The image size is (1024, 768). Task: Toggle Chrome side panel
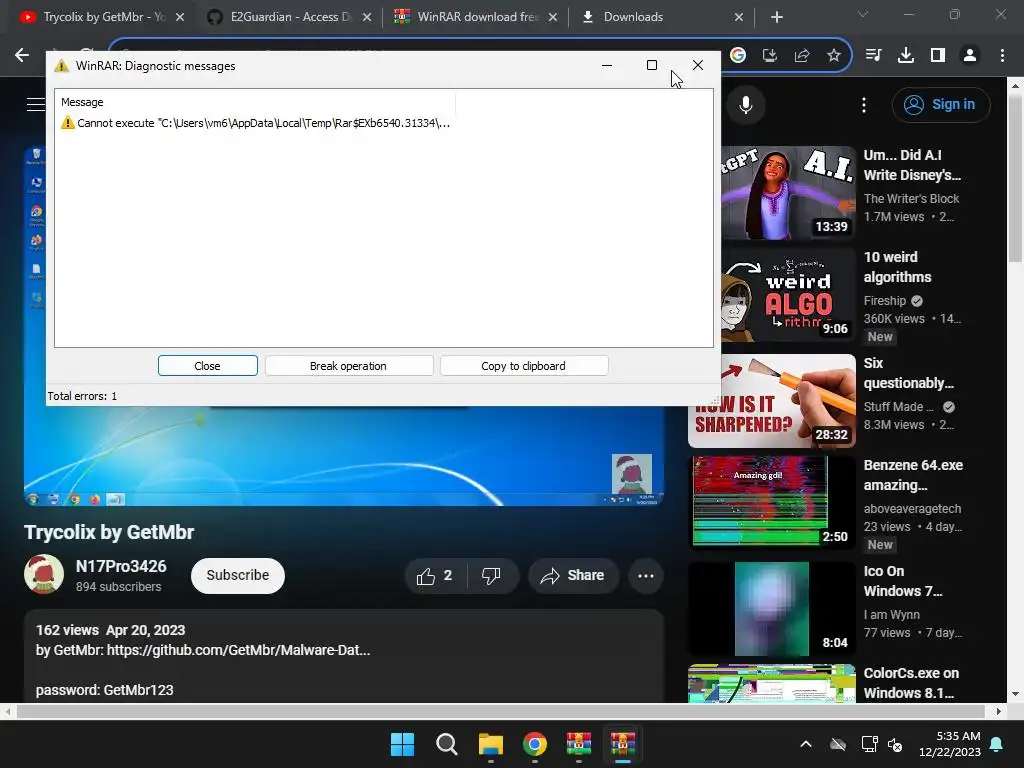coord(938,56)
